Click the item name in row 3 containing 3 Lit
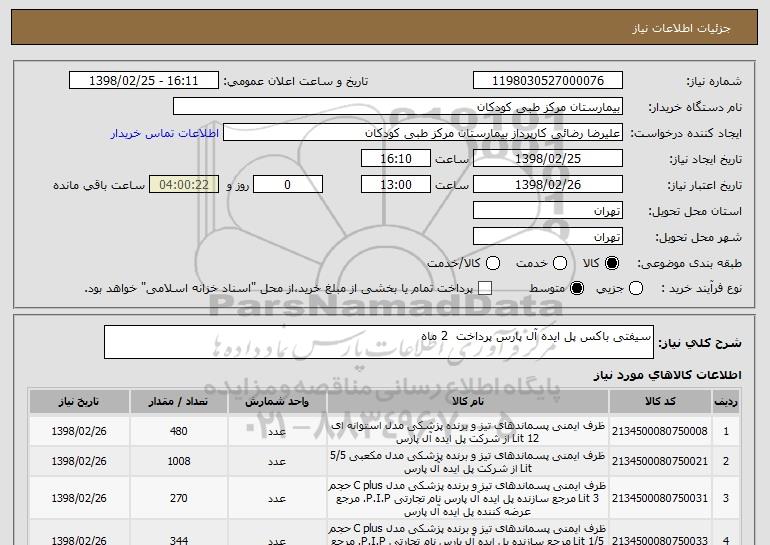This screenshot has height=545, width=770. point(468,498)
